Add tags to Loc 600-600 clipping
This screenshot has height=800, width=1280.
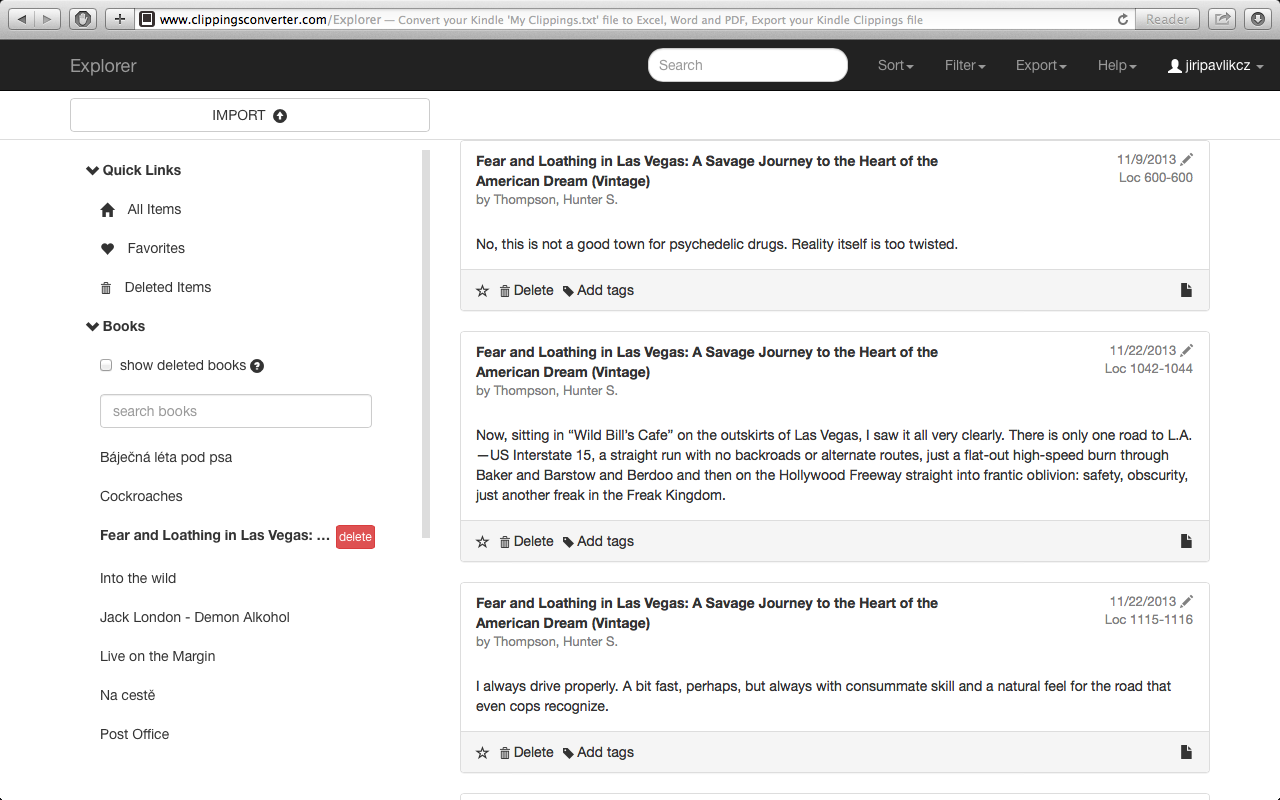tap(598, 290)
